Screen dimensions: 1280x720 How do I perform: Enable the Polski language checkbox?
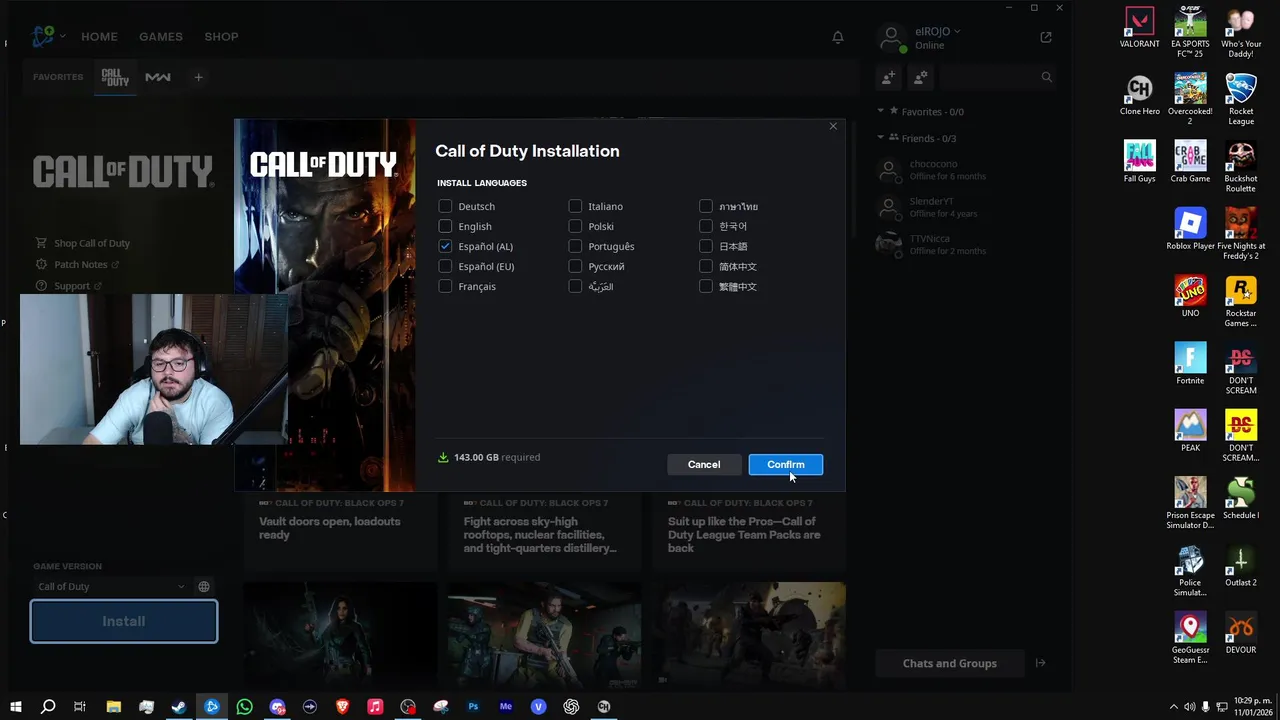tap(575, 226)
